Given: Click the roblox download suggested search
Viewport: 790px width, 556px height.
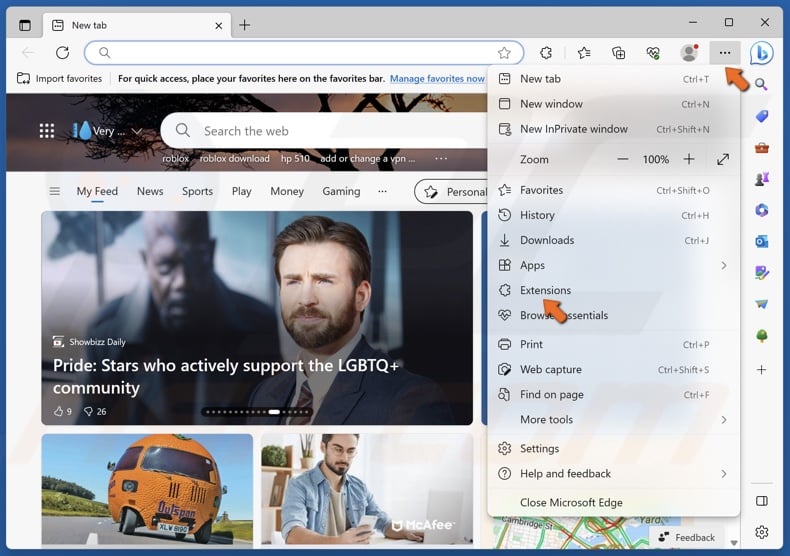Looking at the screenshot, I should point(234,159).
